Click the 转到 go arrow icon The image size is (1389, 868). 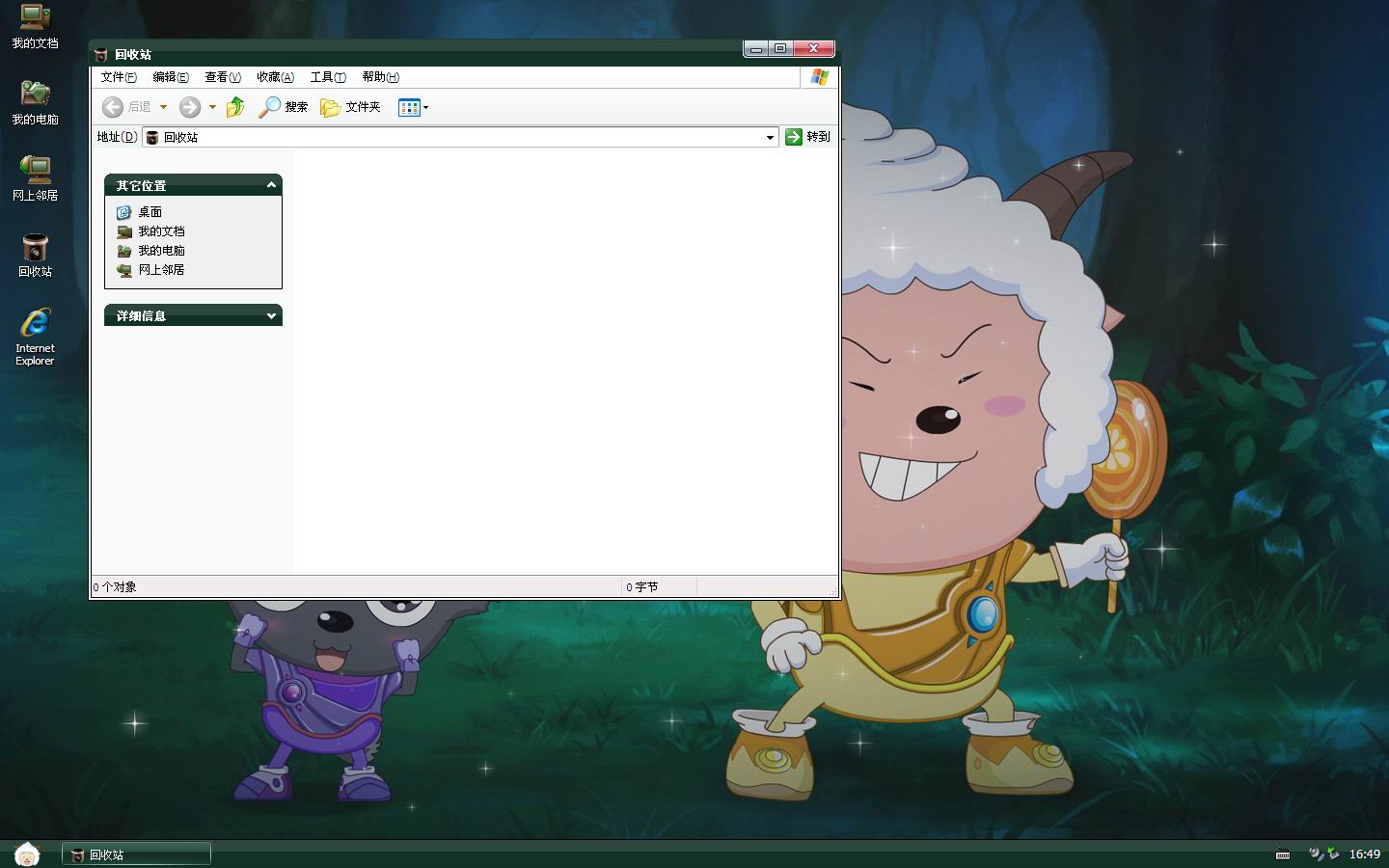pos(794,137)
